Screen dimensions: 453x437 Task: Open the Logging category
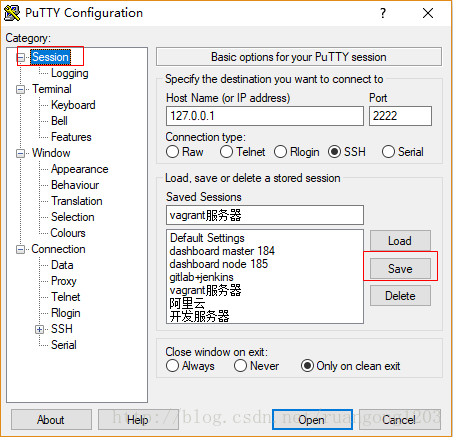(70, 73)
